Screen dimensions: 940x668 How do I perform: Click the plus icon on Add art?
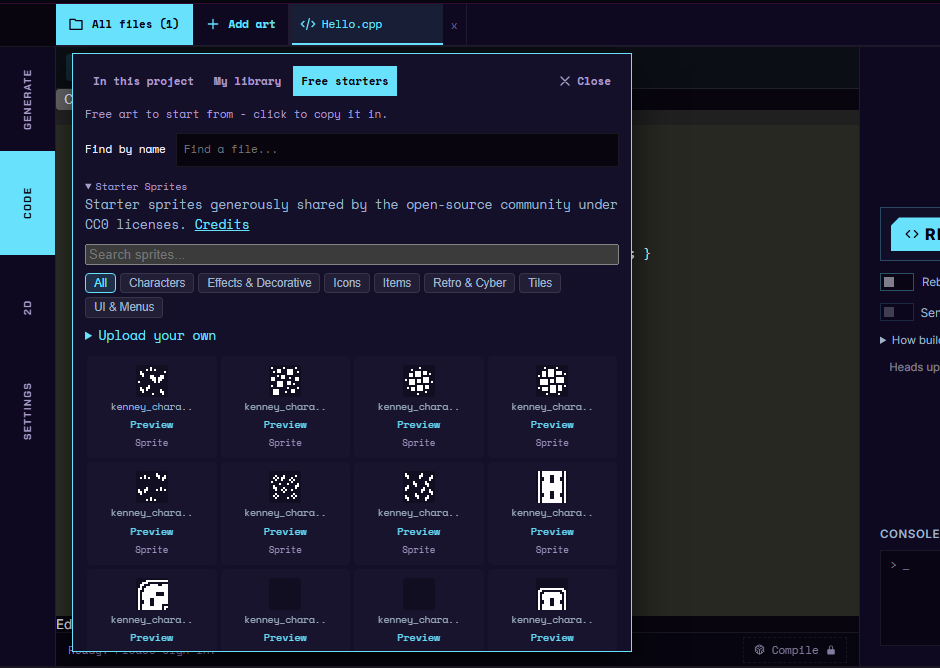[x=213, y=24]
